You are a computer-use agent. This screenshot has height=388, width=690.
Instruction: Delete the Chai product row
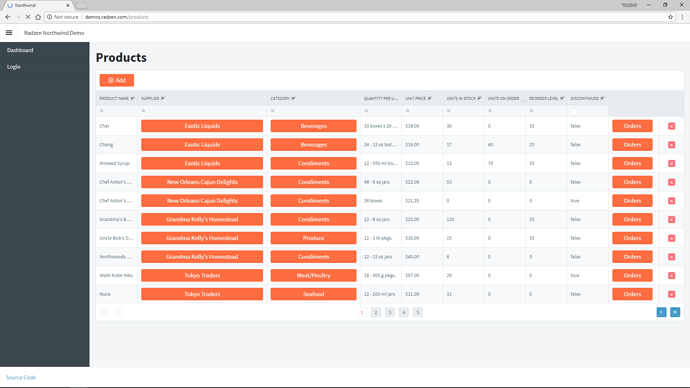(x=672, y=126)
